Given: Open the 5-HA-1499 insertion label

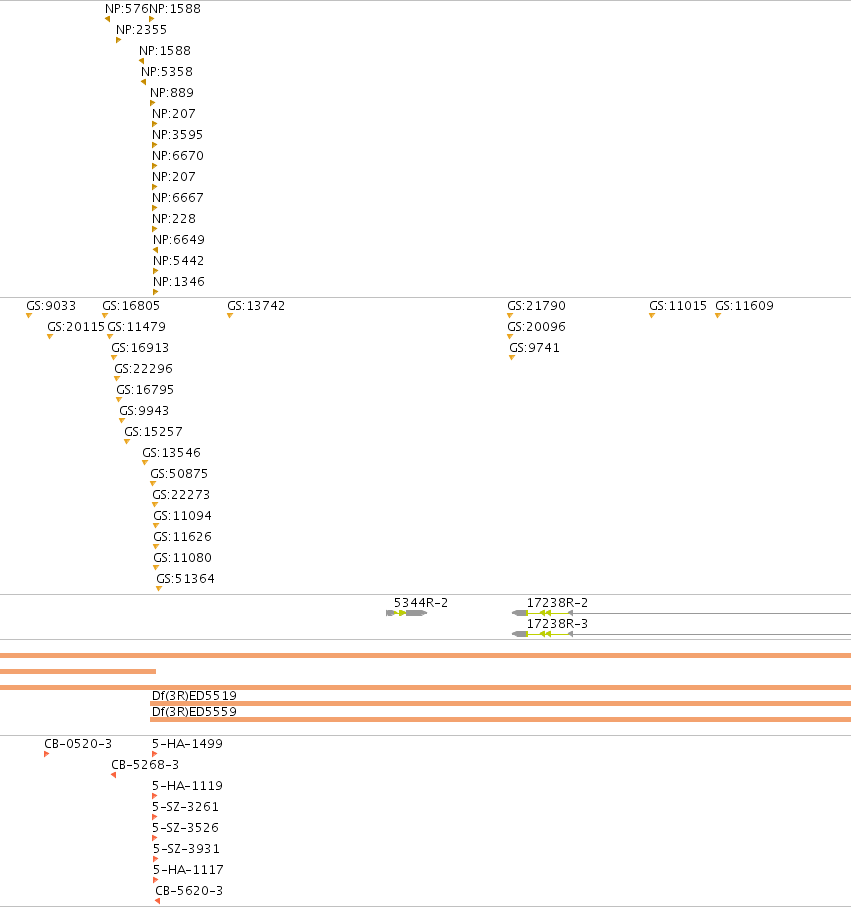Looking at the screenshot, I should pyautogui.click(x=187, y=744).
